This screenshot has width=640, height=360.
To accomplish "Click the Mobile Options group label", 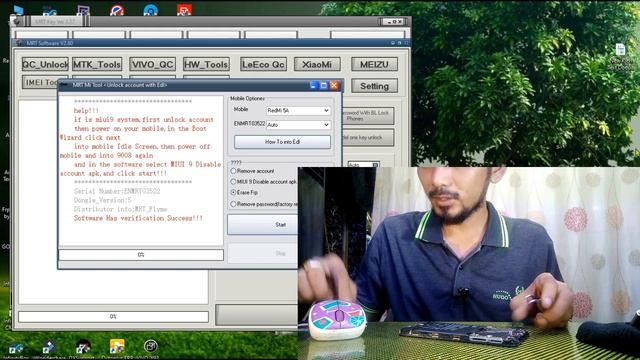I will [x=247, y=98].
